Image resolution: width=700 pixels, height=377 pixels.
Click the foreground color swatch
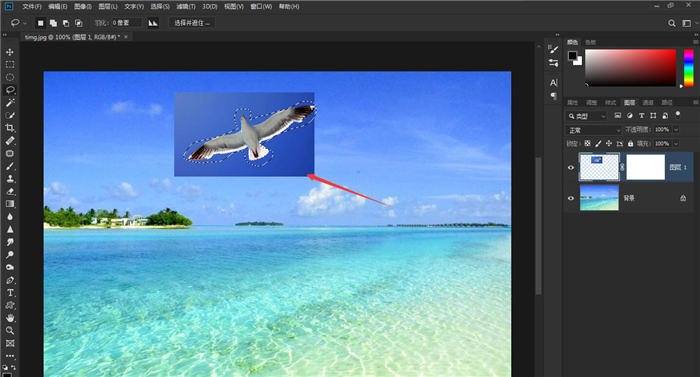tap(572, 56)
